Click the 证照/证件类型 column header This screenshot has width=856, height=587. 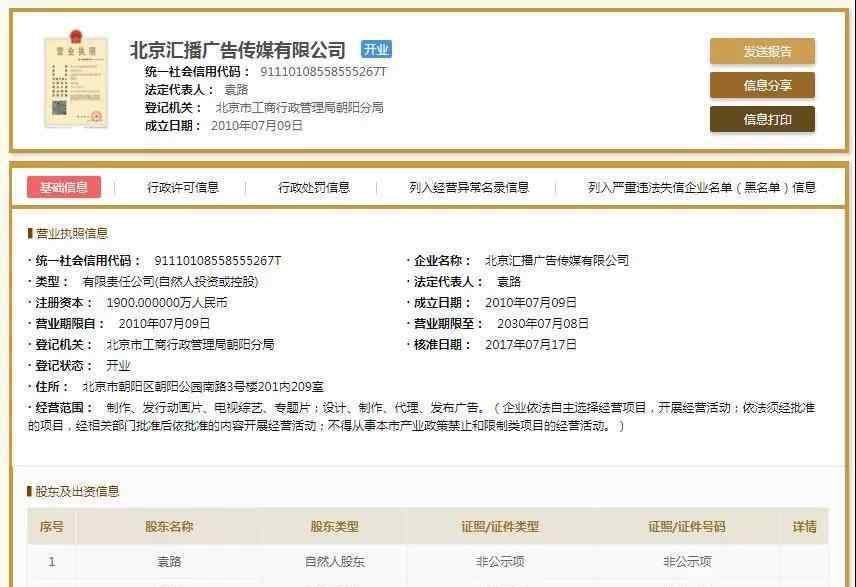(x=500, y=526)
